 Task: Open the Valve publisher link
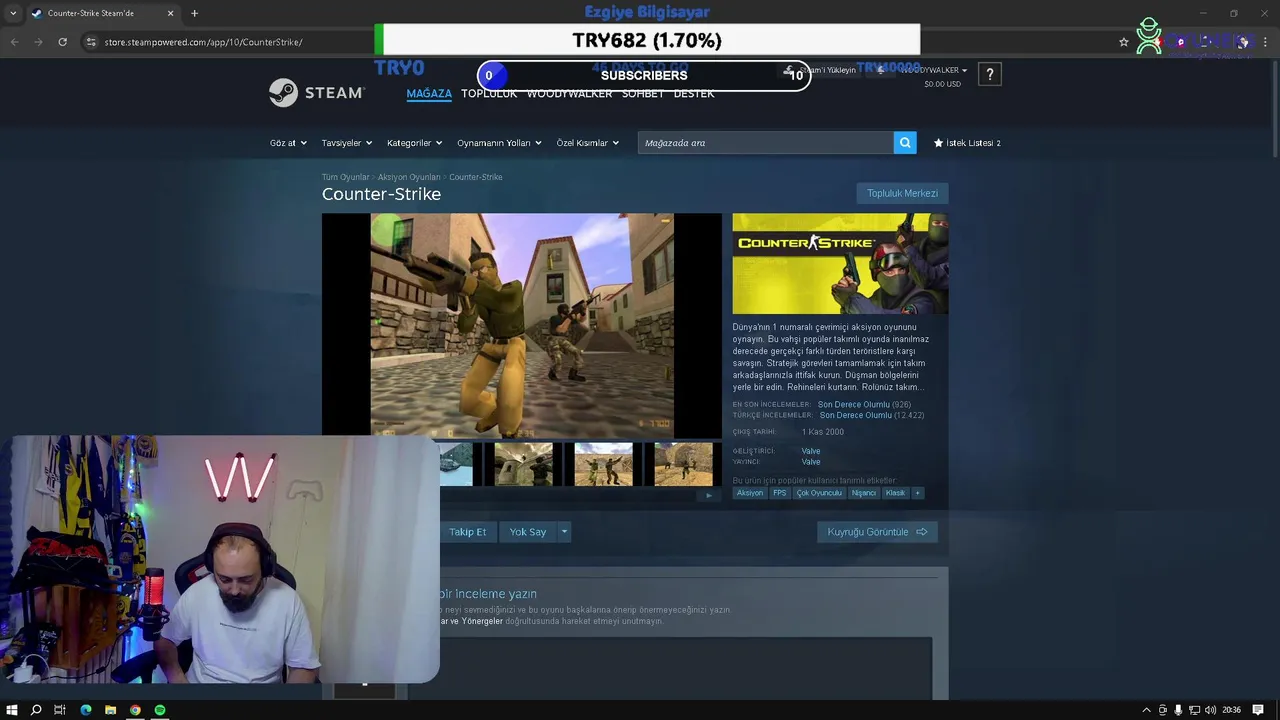tap(811, 462)
